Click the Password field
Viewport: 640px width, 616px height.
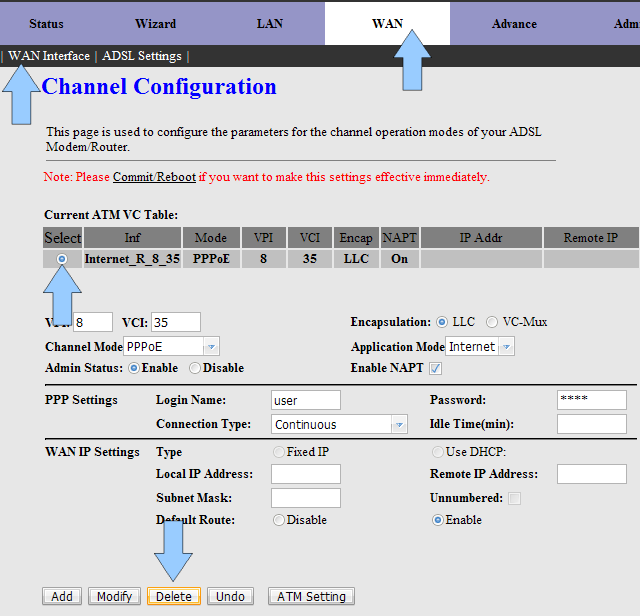592,400
